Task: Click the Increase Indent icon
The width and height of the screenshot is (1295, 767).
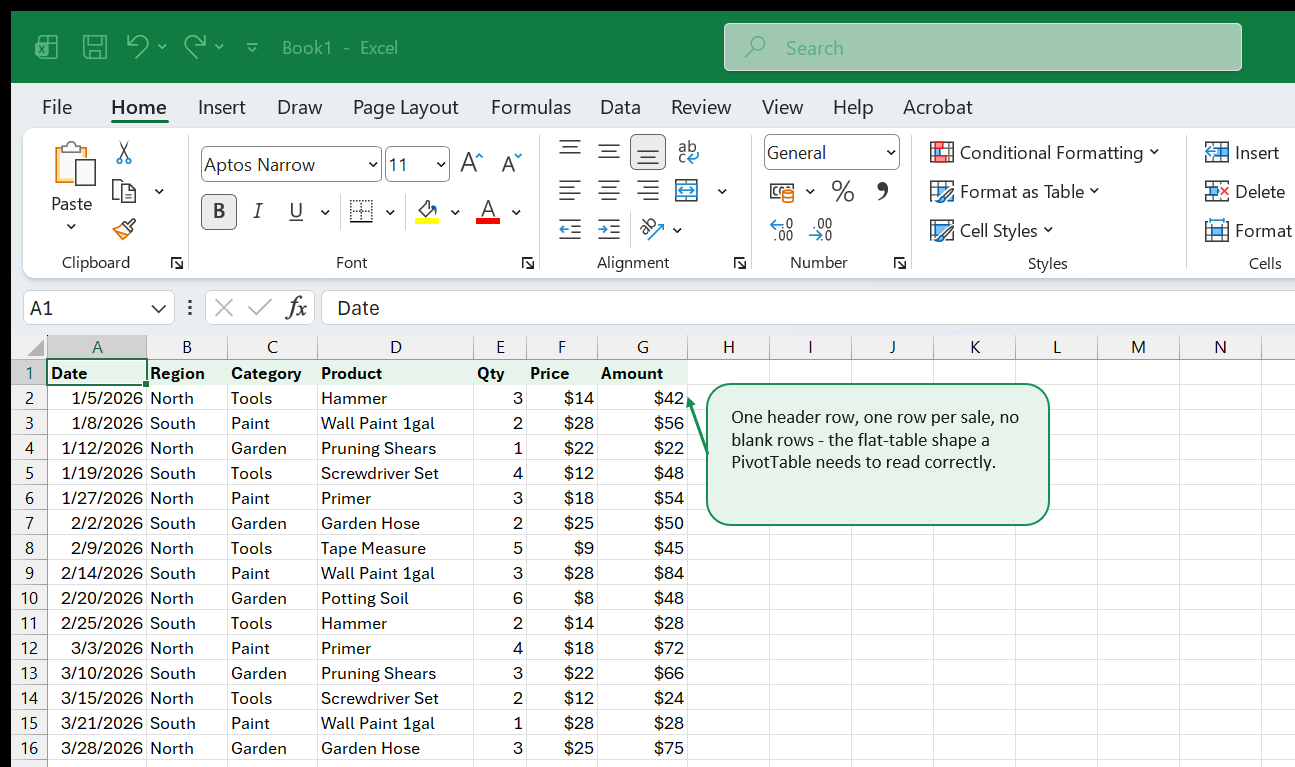Action: click(x=609, y=229)
